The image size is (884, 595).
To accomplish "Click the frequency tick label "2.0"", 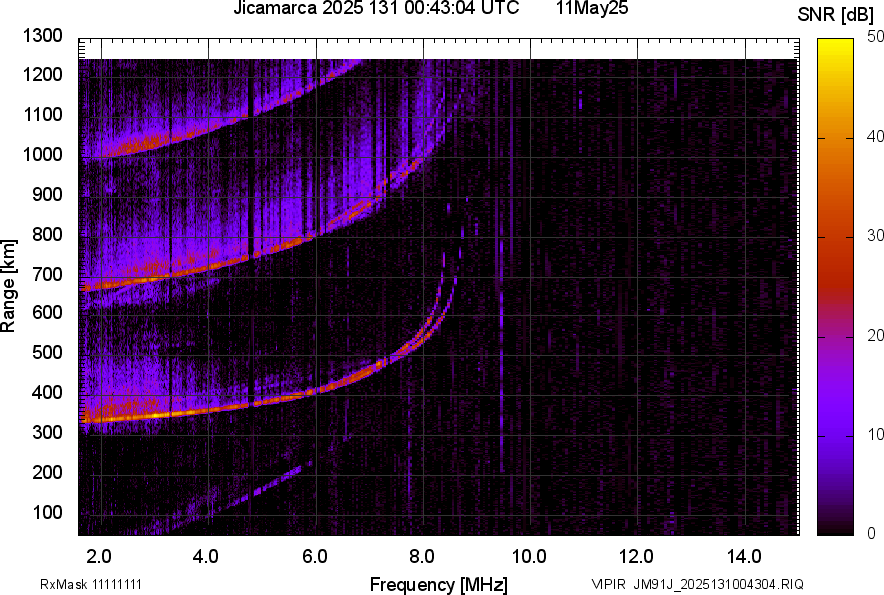I will 99,557.
